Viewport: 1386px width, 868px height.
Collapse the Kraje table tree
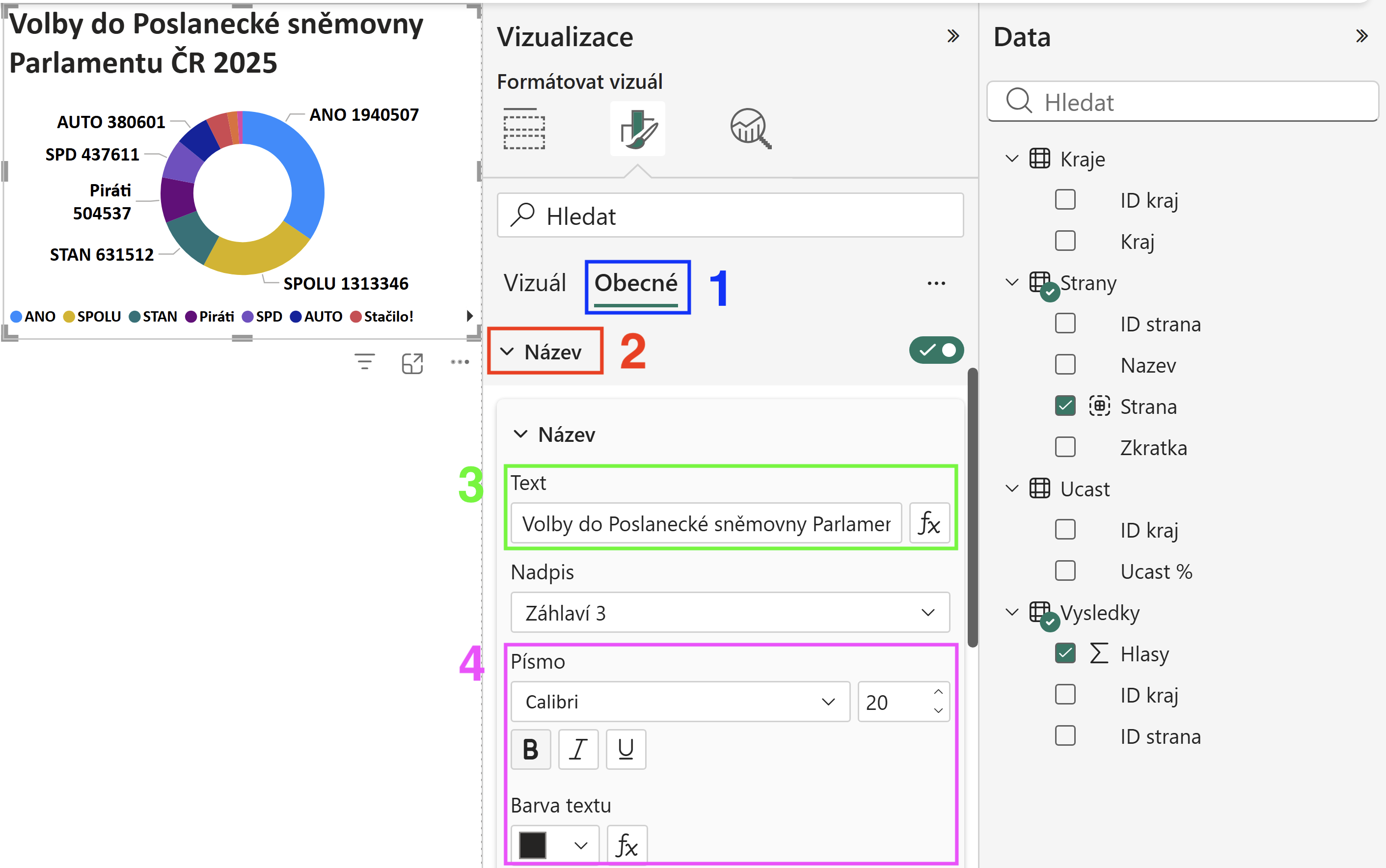click(x=1012, y=159)
